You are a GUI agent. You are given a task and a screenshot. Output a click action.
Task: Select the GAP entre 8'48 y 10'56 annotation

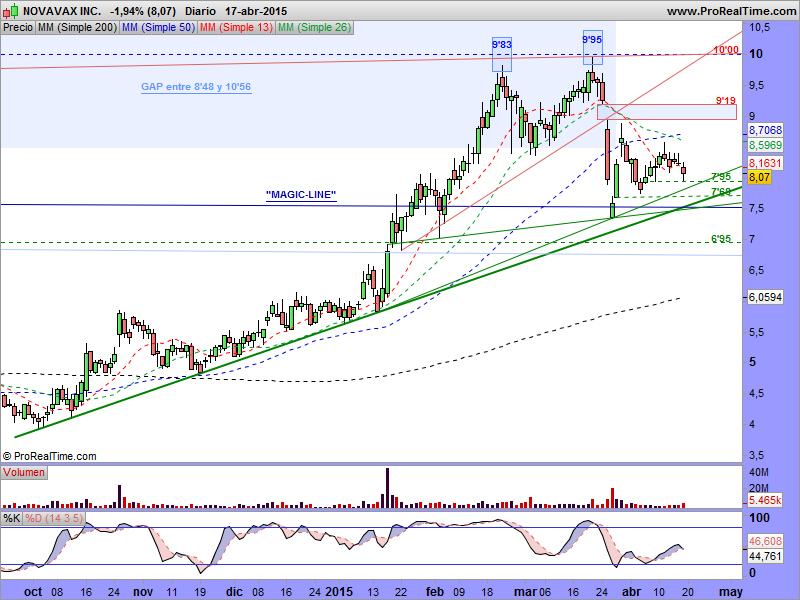[x=196, y=87]
